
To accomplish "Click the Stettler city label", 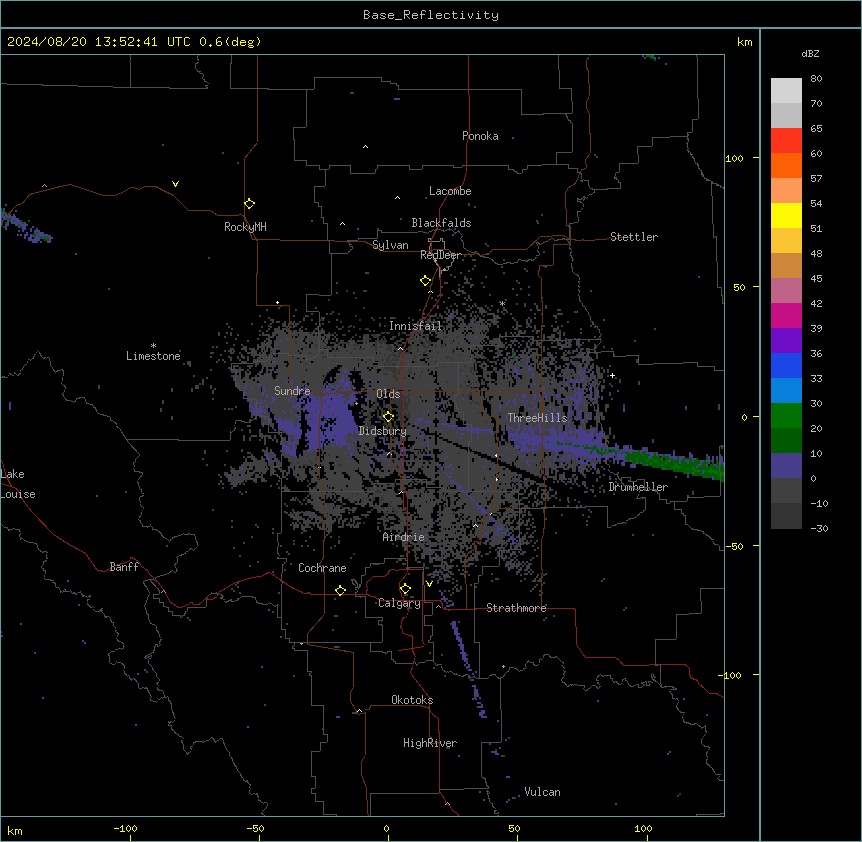I will click(x=634, y=237).
